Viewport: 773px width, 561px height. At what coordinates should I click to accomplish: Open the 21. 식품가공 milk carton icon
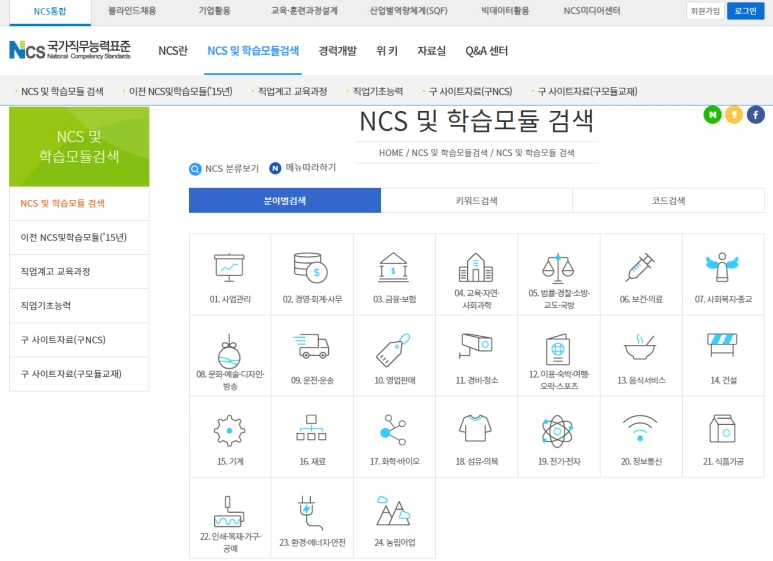722,429
